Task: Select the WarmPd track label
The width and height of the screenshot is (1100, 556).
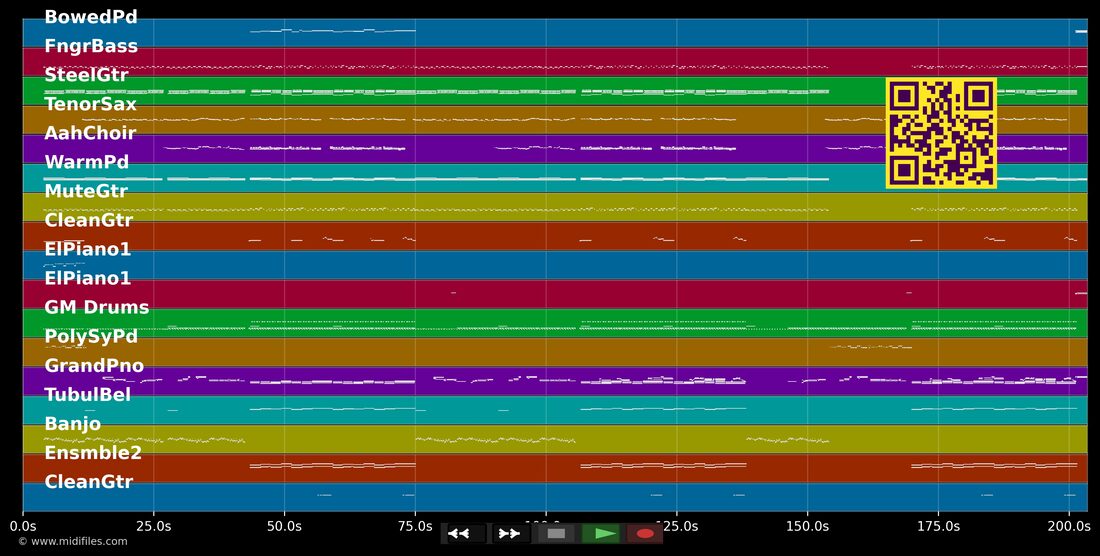Action: coord(86,162)
